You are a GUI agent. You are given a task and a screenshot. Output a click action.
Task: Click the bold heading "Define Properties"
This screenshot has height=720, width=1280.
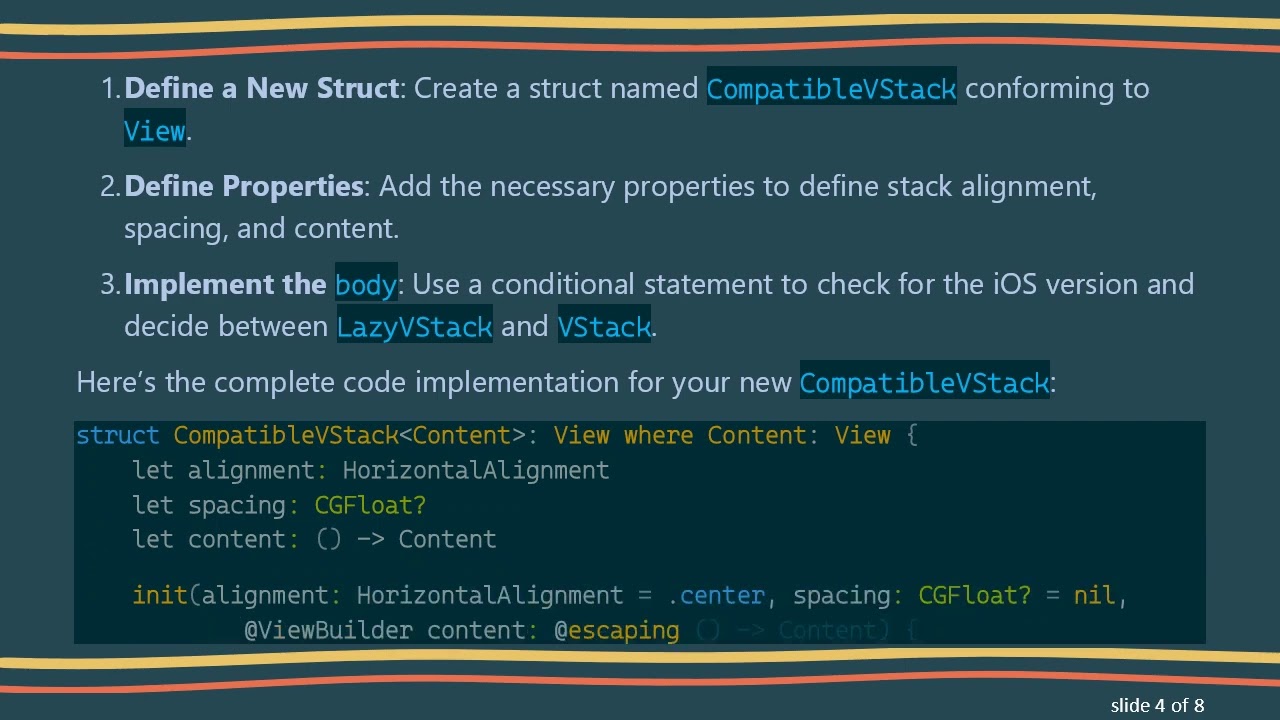[x=243, y=186]
